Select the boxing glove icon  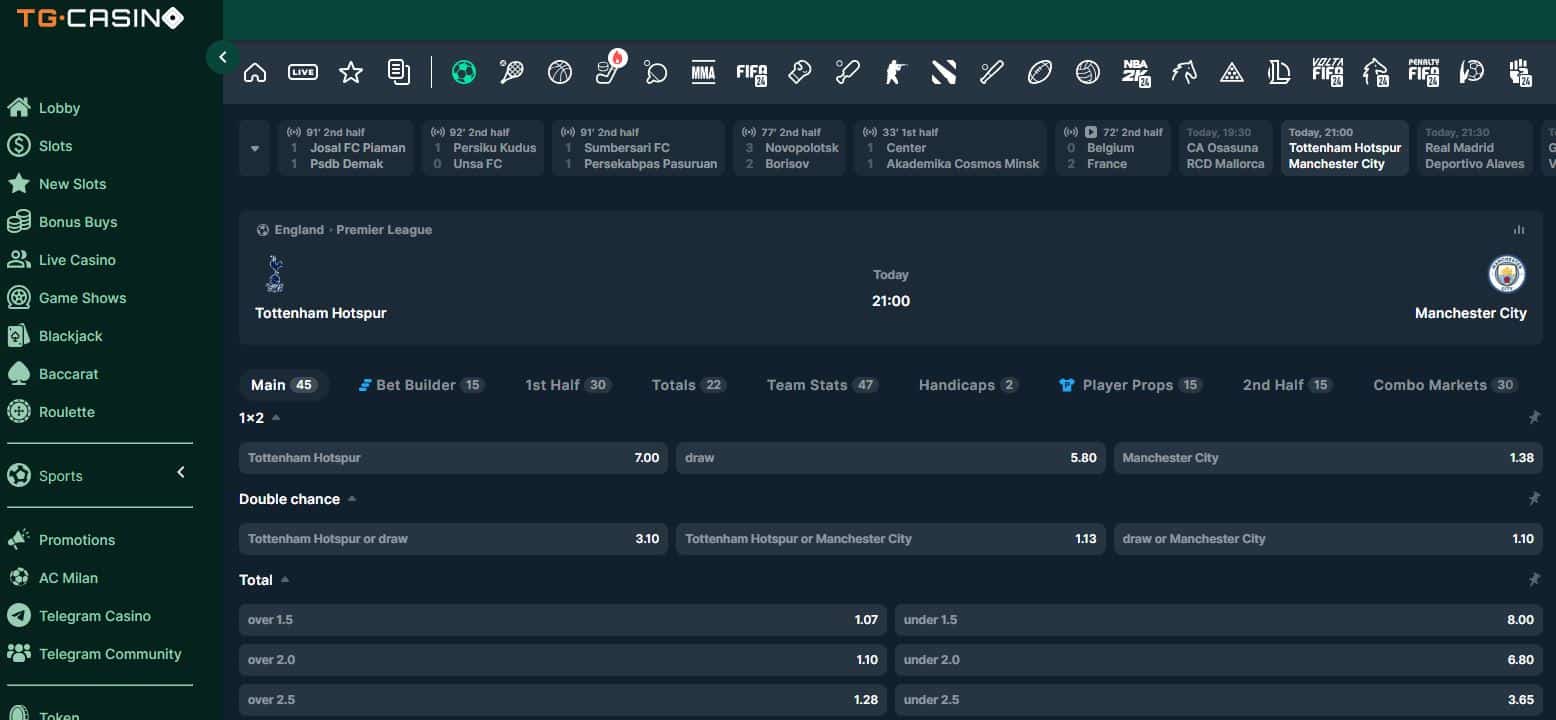pyautogui.click(x=799, y=72)
